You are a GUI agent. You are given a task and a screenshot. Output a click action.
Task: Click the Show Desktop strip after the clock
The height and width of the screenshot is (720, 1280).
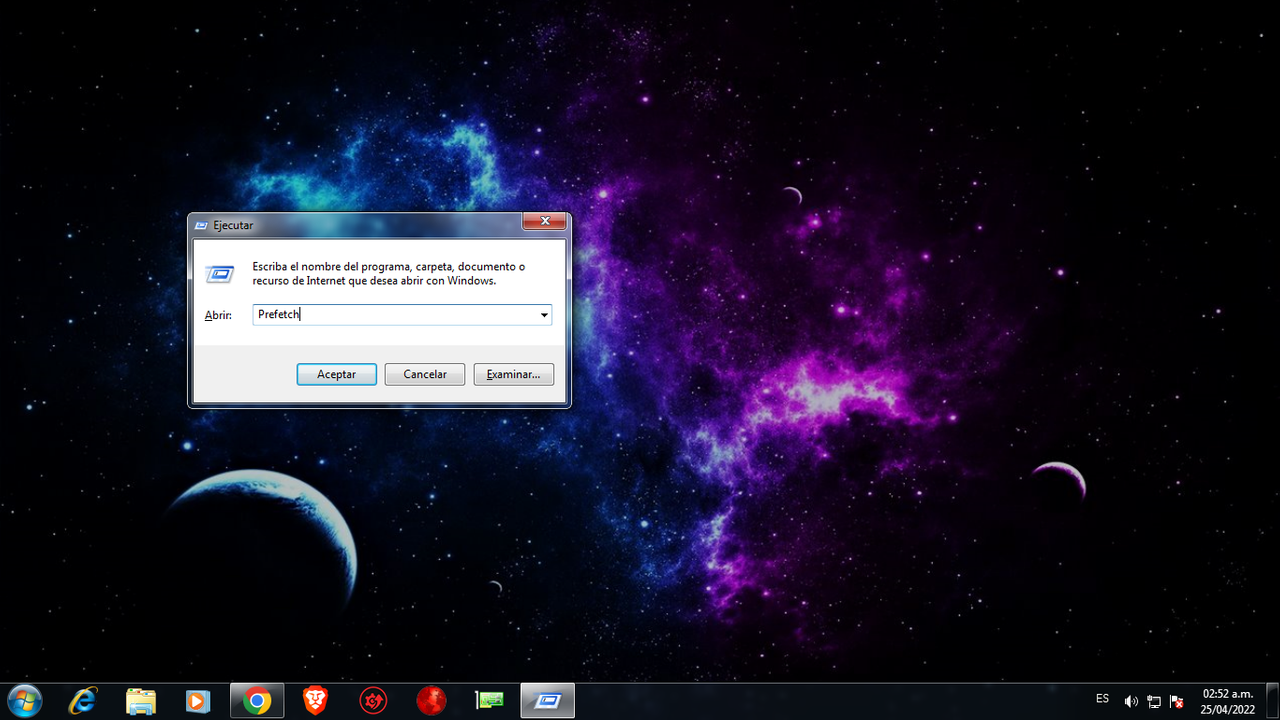point(1273,701)
